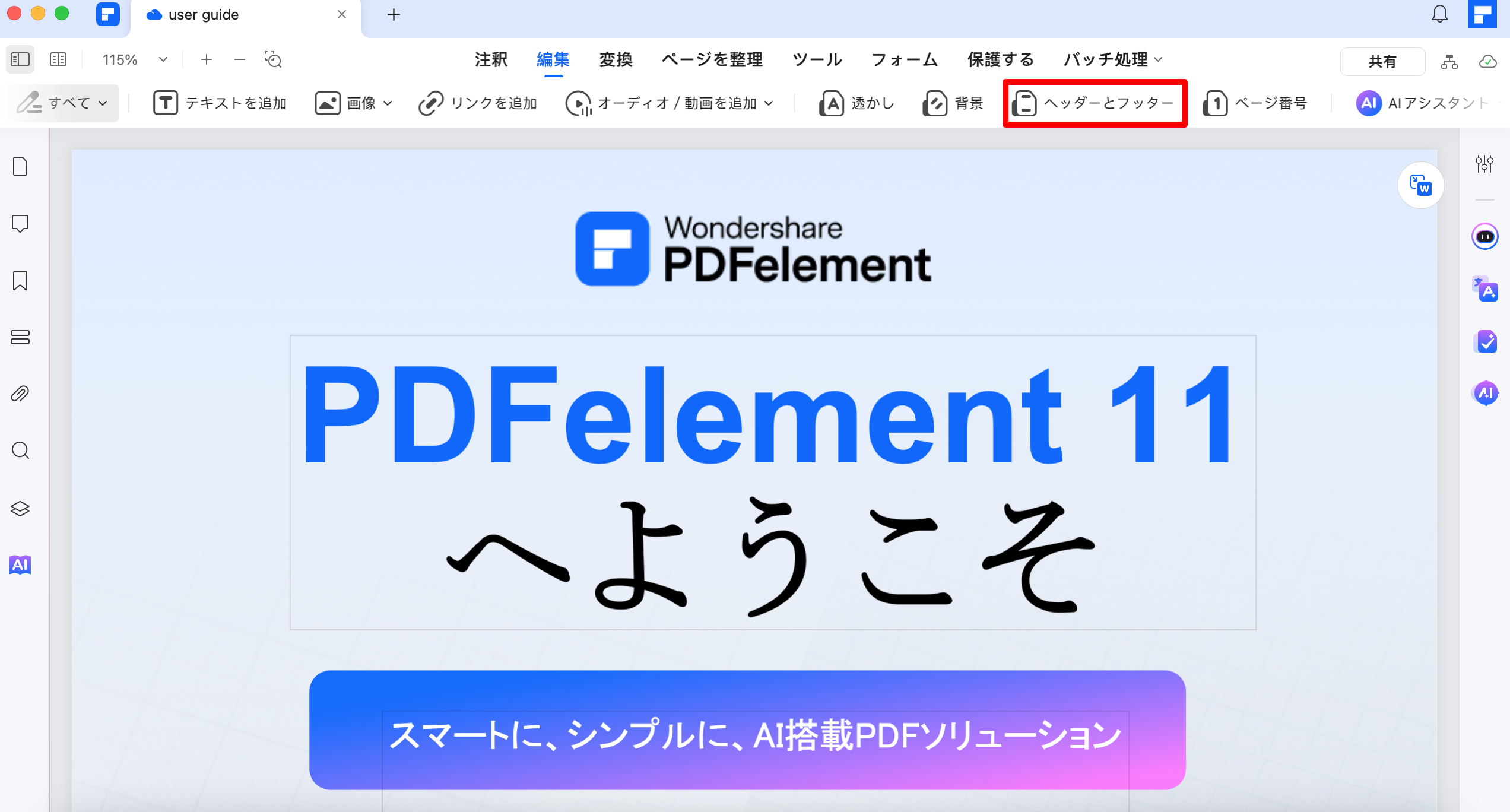Go to the ツール tab
Image resolution: width=1510 pixels, height=812 pixels.
point(817,59)
